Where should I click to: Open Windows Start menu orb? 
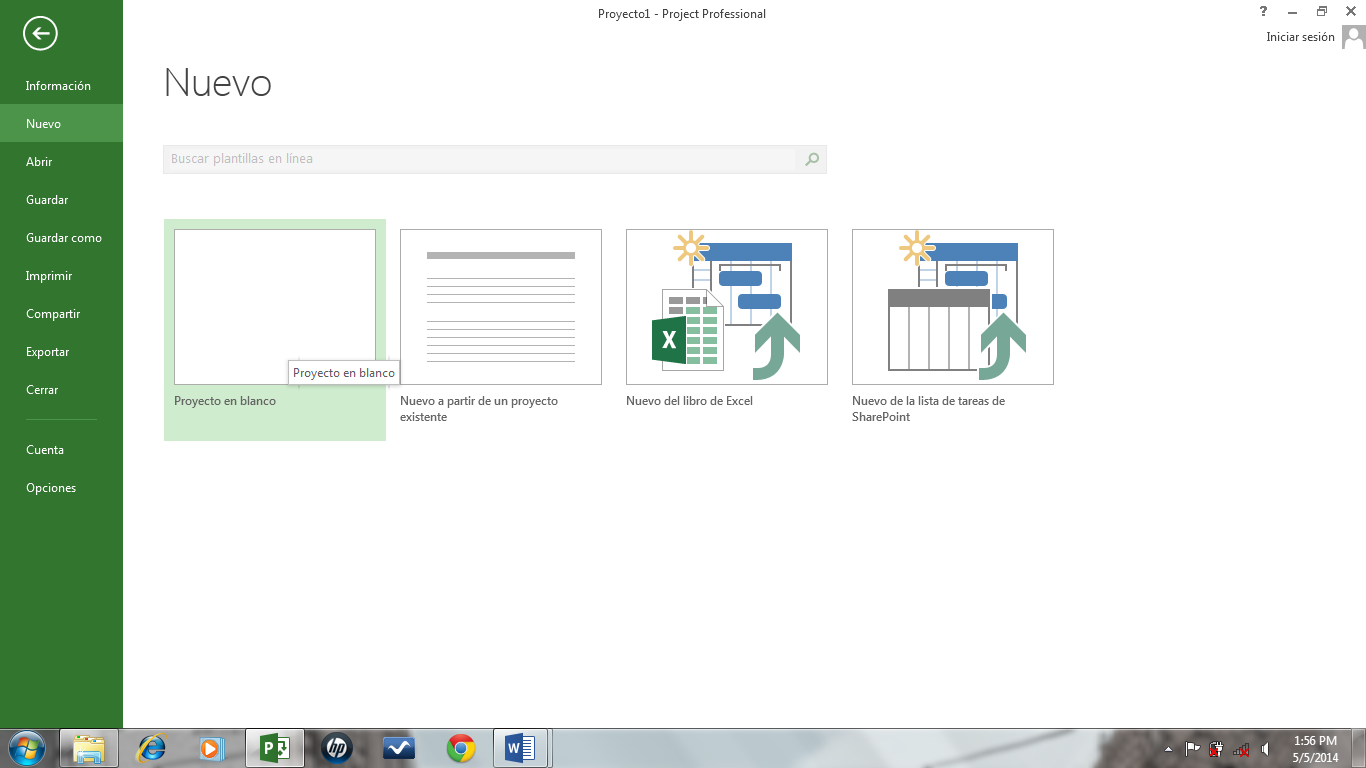tap(27, 748)
